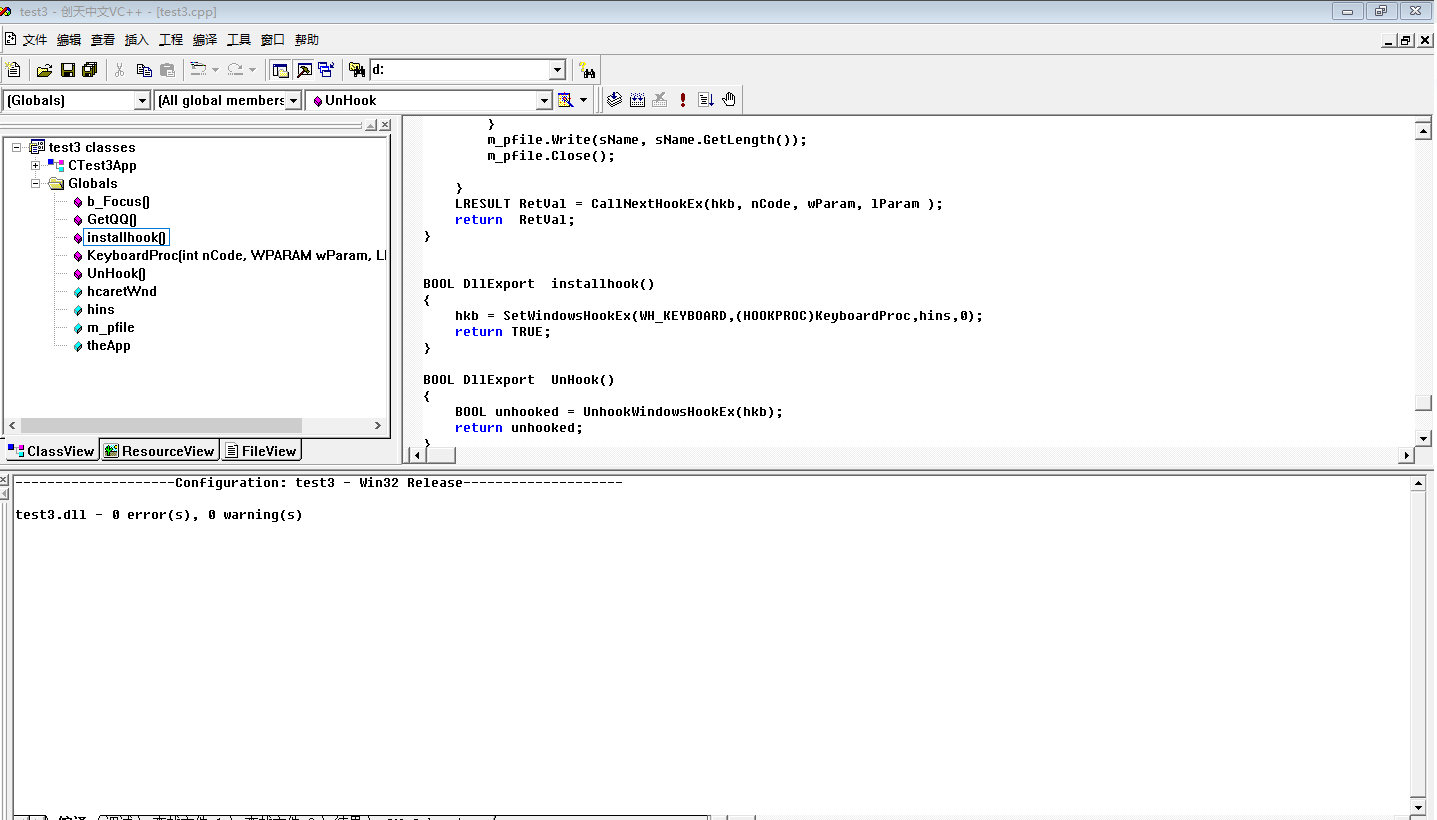Collapse the test3 classes tree root
This screenshot has height=820, width=1437.
point(17,147)
